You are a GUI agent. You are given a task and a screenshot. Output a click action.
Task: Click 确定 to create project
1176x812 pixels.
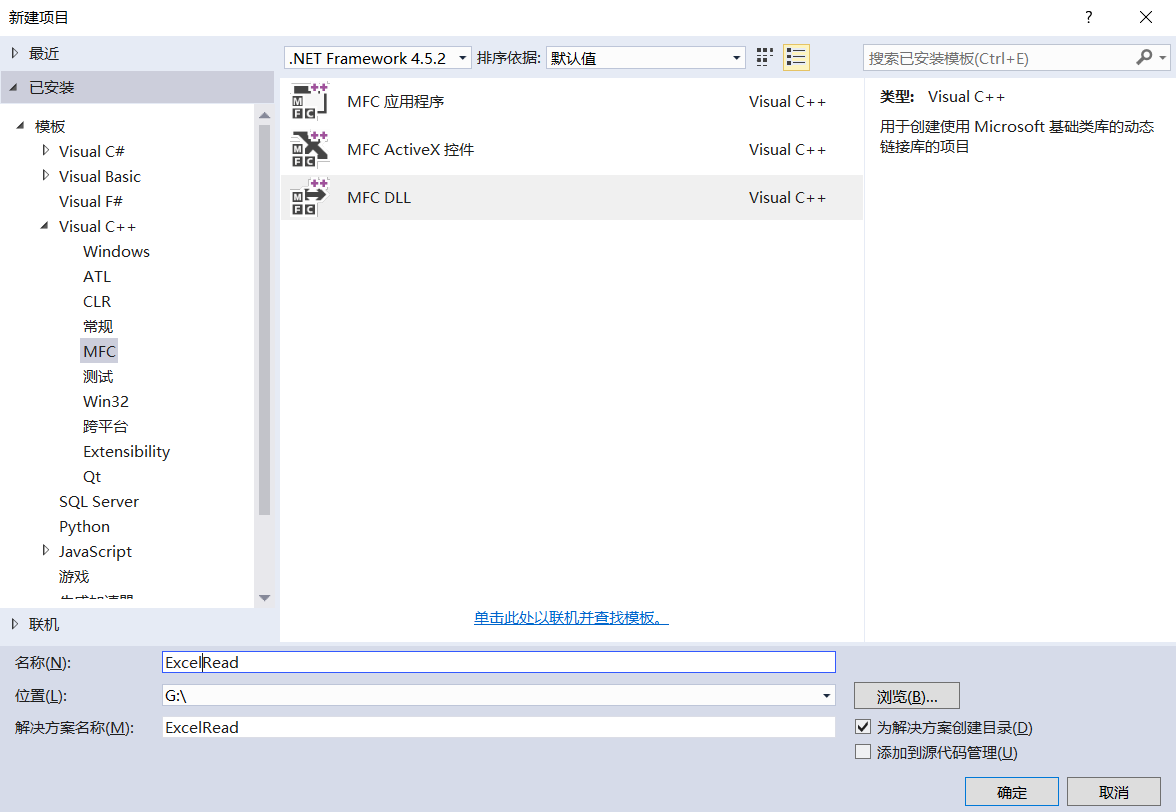pos(1012,792)
